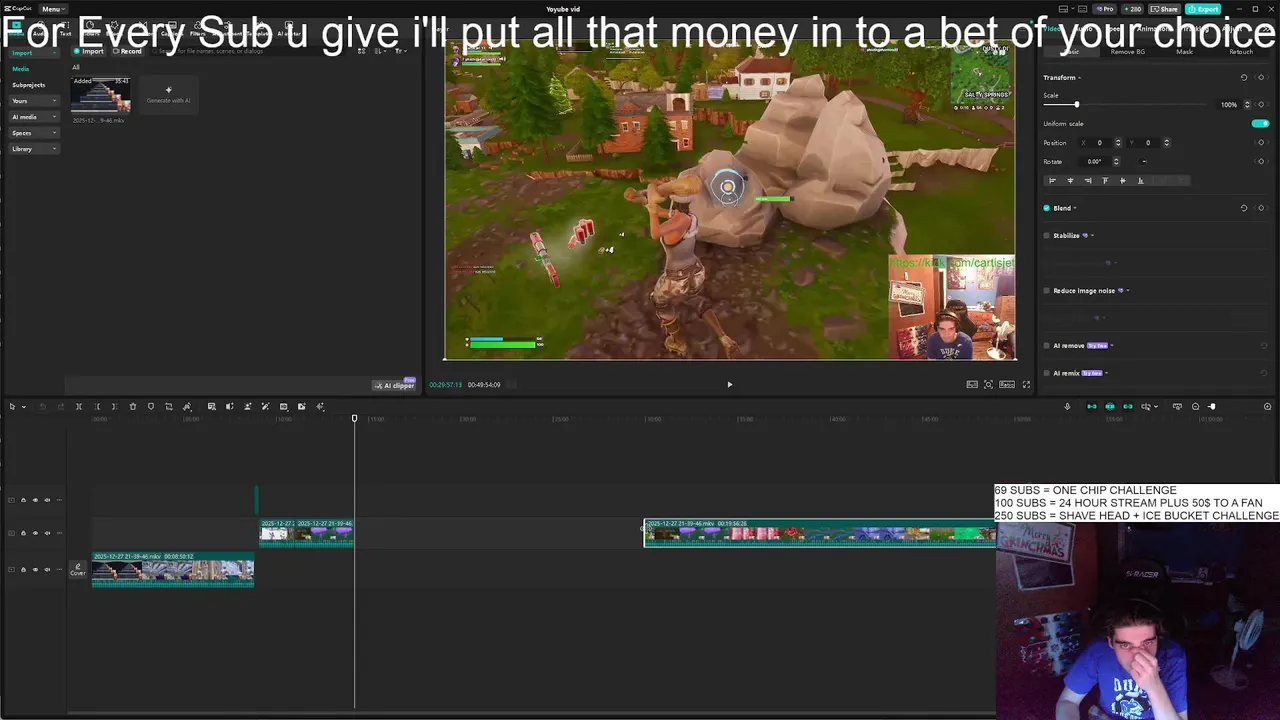Select Subprojects in the left sidebar
Image resolution: width=1280 pixels, height=720 pixels.
pyautogui.click(x=29, y=85)
